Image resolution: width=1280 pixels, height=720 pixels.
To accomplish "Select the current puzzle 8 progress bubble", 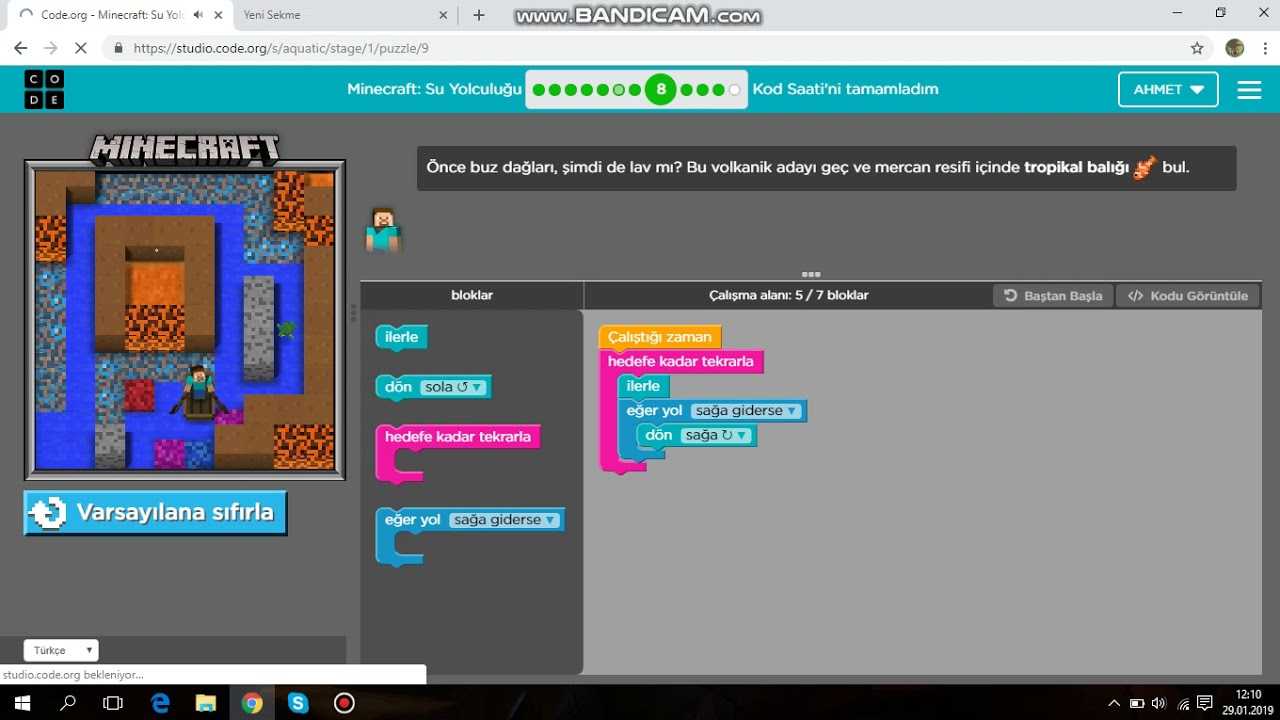I will 660,90.
